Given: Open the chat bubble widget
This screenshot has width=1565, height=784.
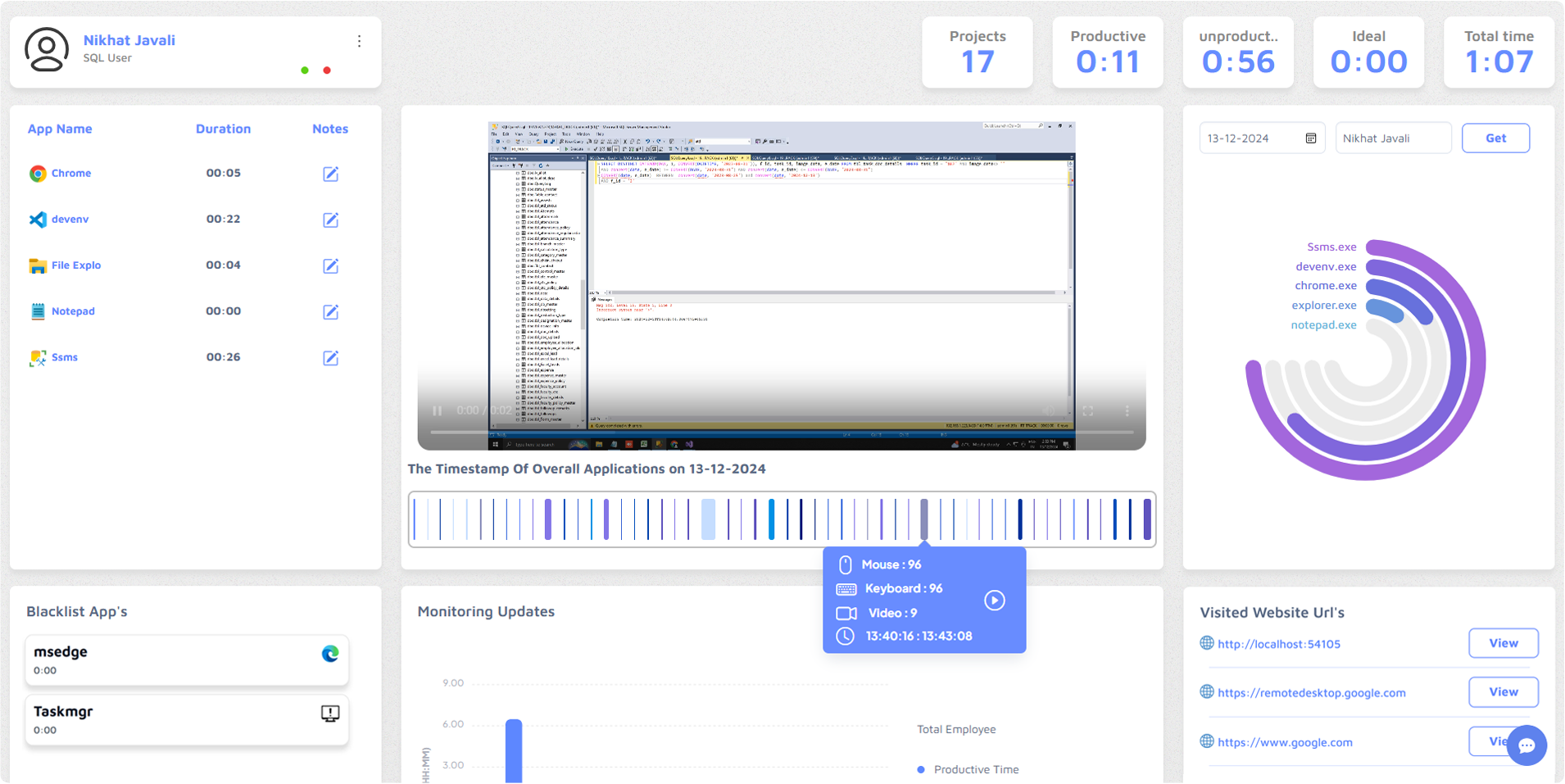Looking at the screenshot, I should tap(1526, 745).
